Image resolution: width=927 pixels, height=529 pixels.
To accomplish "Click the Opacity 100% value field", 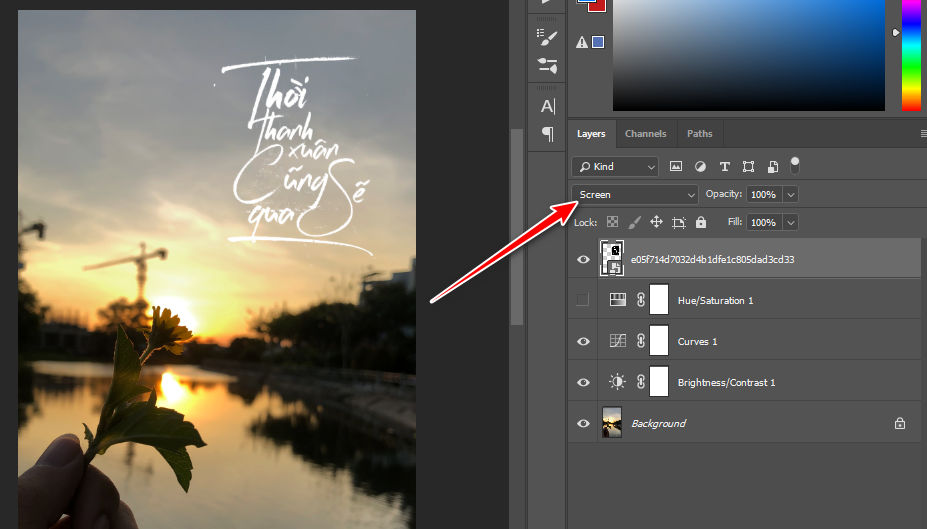I will click(764, 194).
